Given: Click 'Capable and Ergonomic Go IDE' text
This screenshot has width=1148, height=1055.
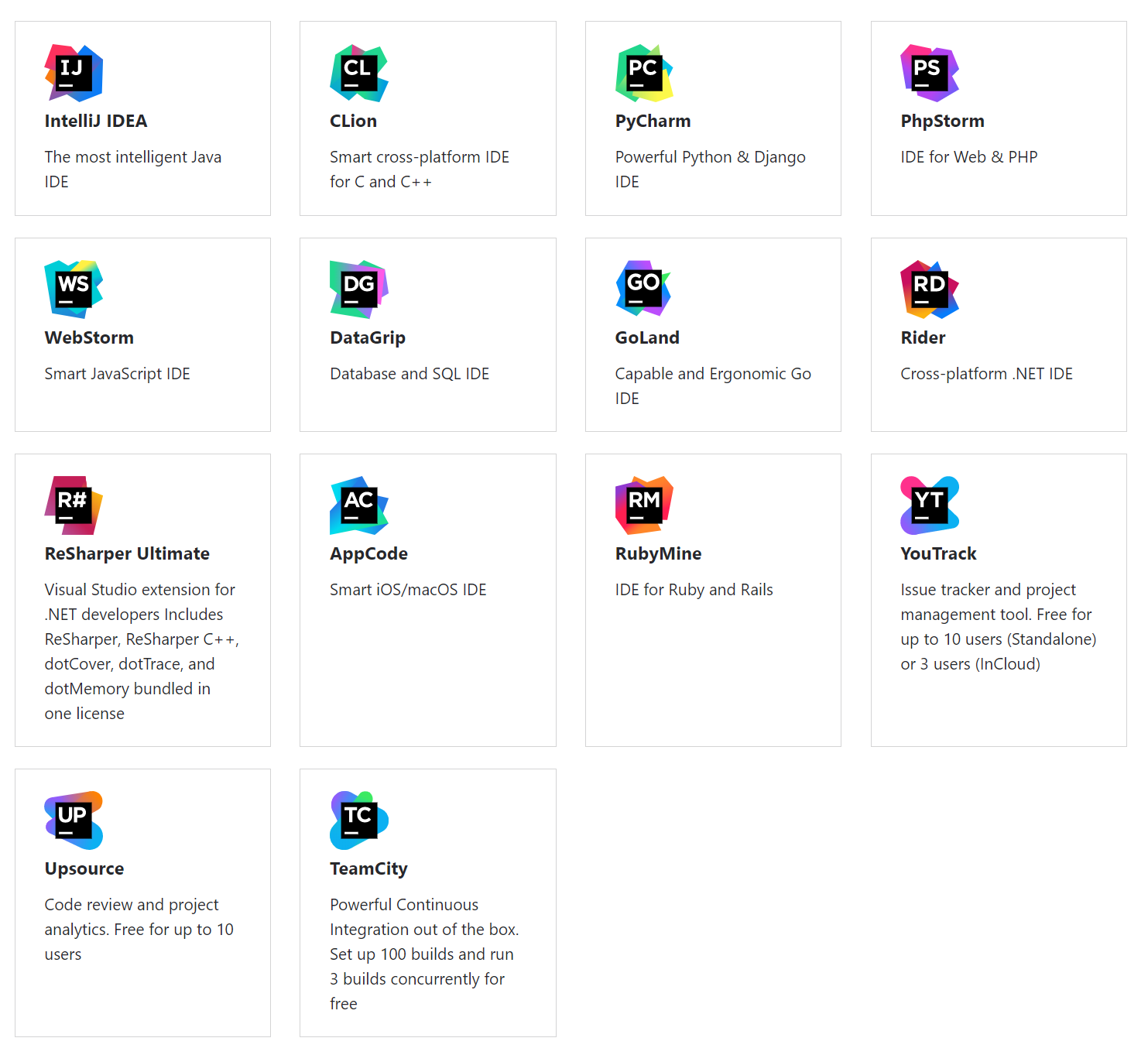Looking at the screenshot, I should point(713,385).
